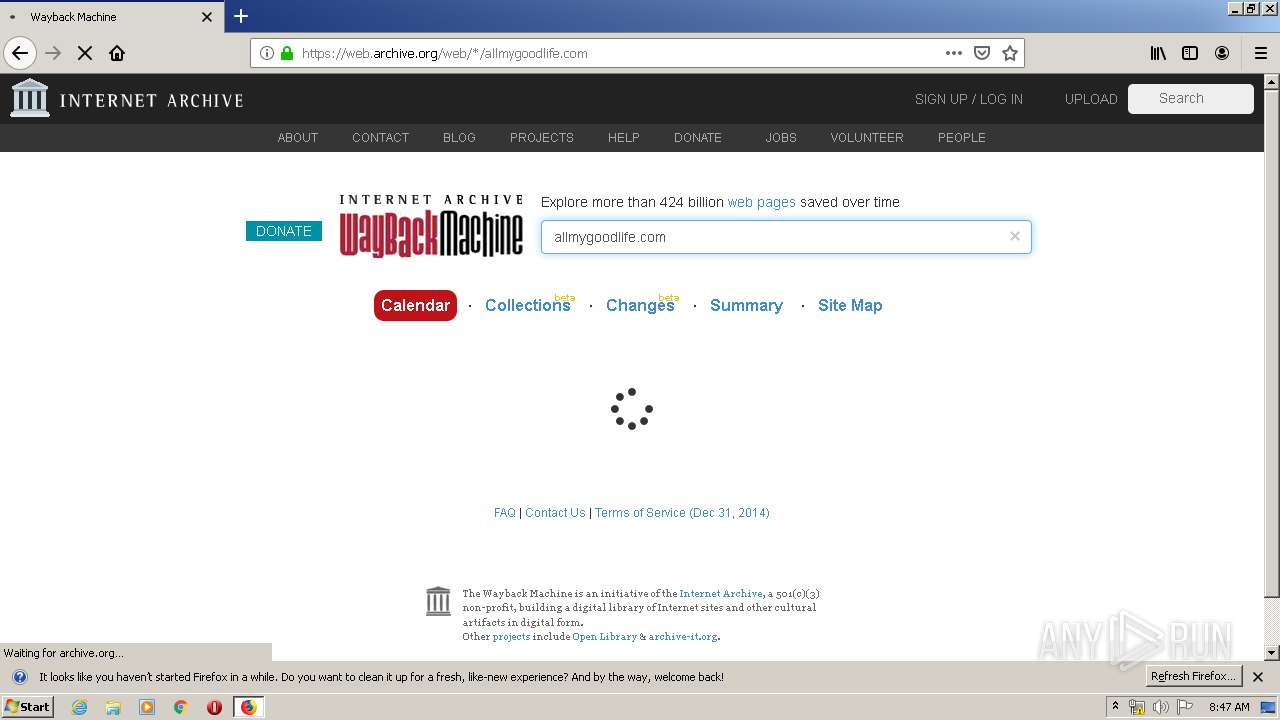Save page to Pocket icon
The width and height of the screenshot is (1280, 720).
point(982,53)
